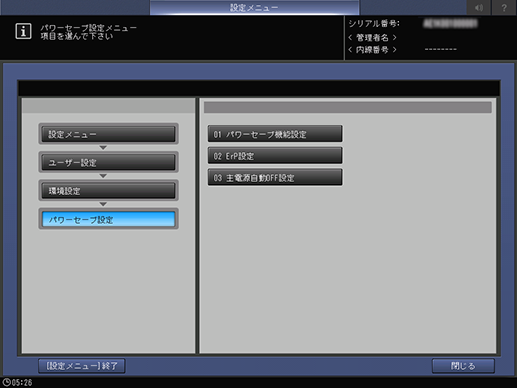Select the 設定メニュー top tab
Screen dimensions: 517x388
tap(254, 7)
